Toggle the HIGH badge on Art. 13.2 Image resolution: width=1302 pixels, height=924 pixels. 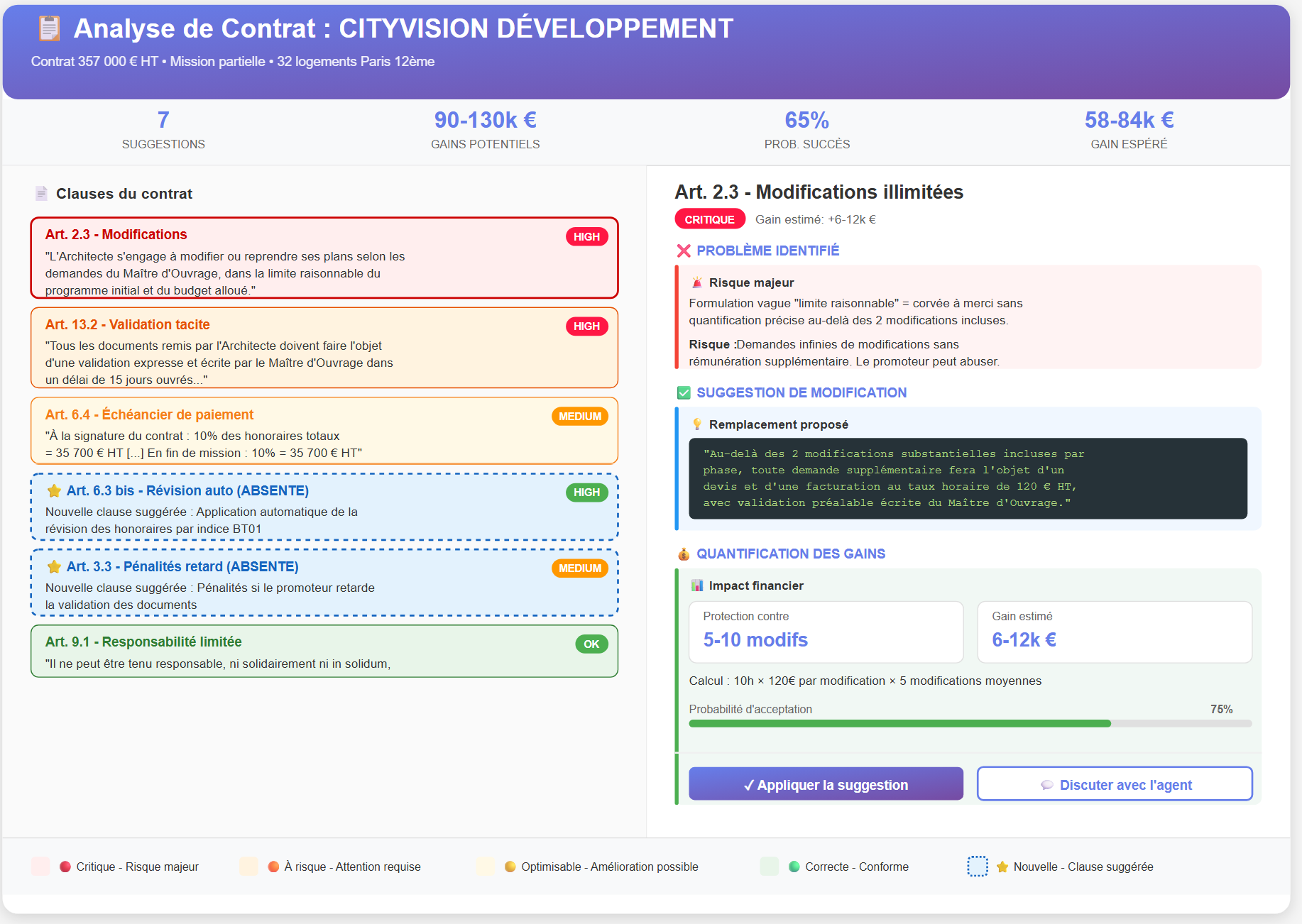[x=586, y=326]
